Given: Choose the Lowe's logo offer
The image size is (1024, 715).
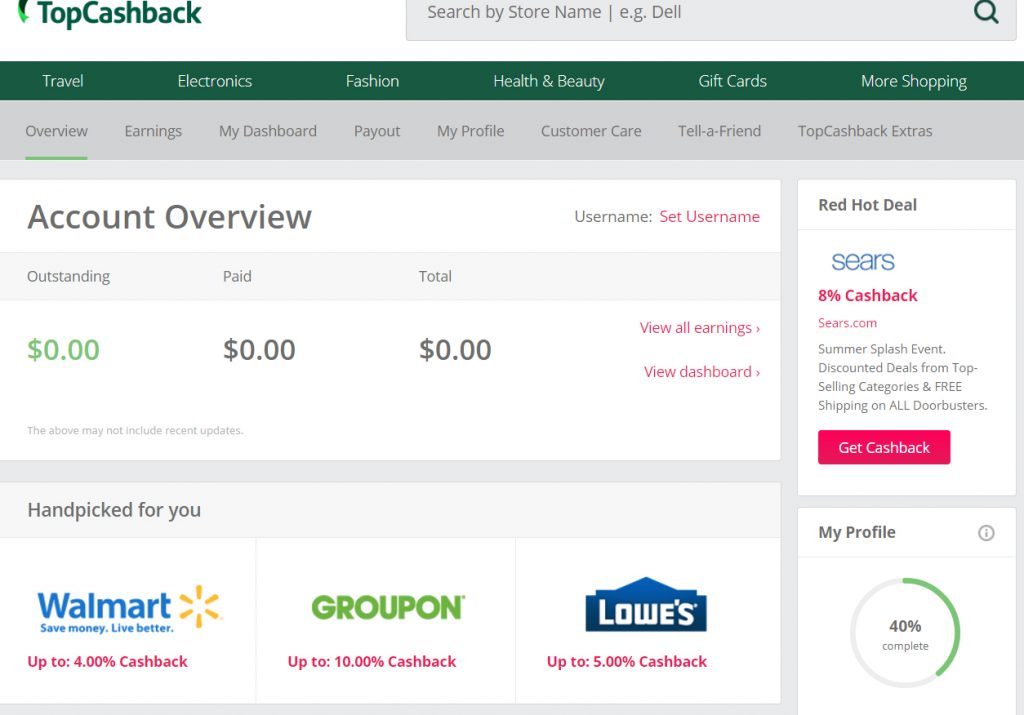Looking at the screenshot, I should [x=646, y=605].
